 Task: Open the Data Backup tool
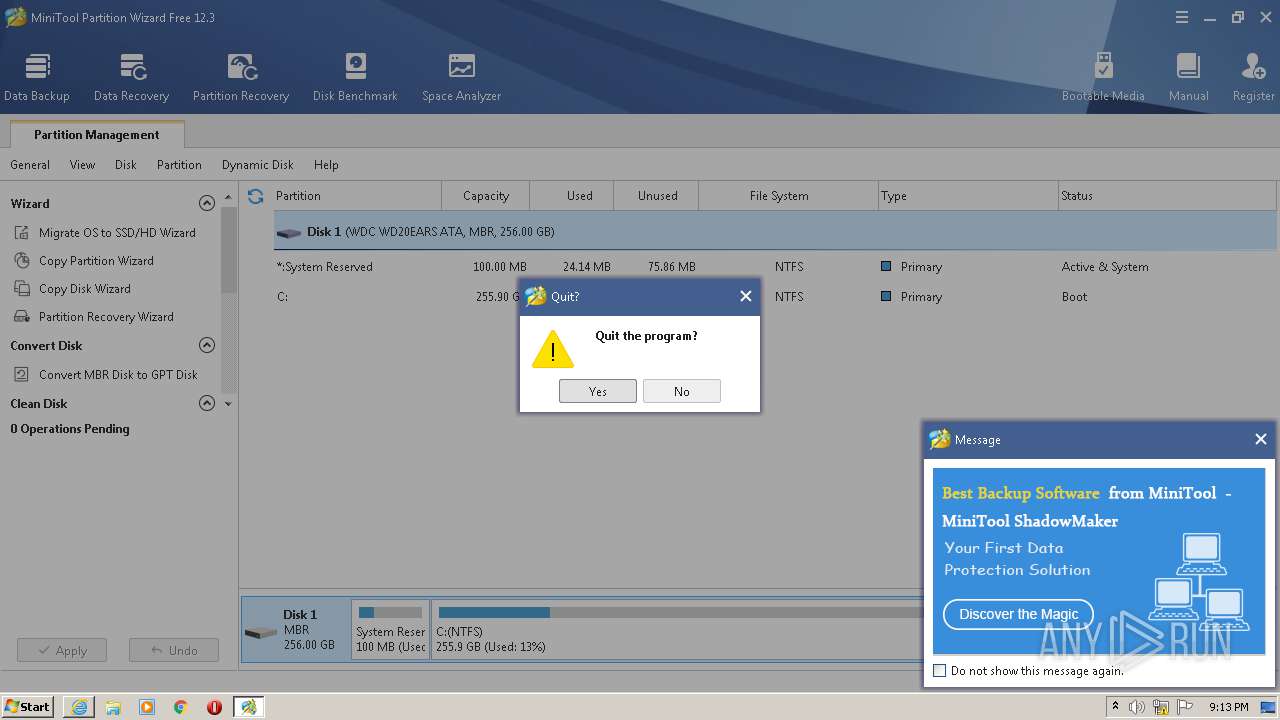pos(37,77)
